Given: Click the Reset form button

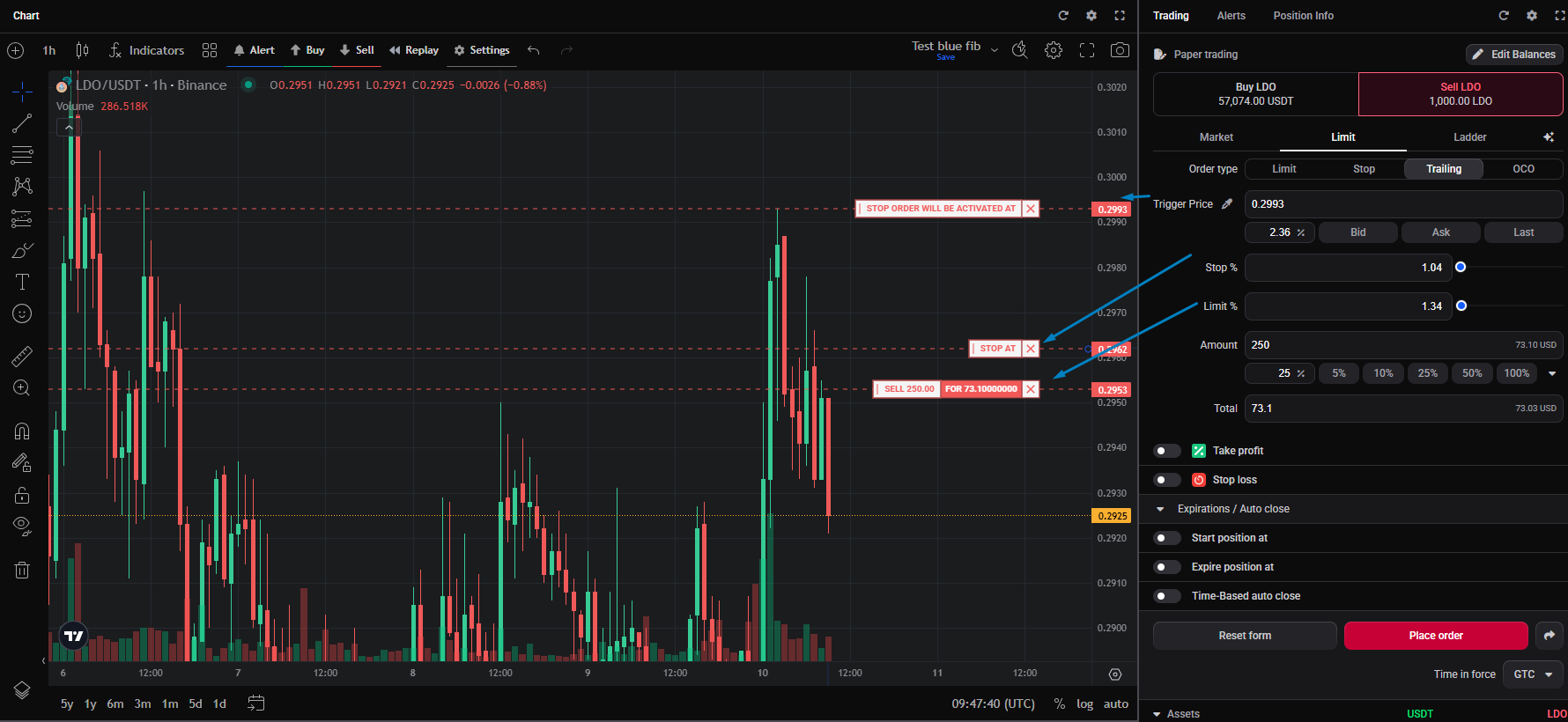Looking at the screenshot, I should pos(1245,636).
